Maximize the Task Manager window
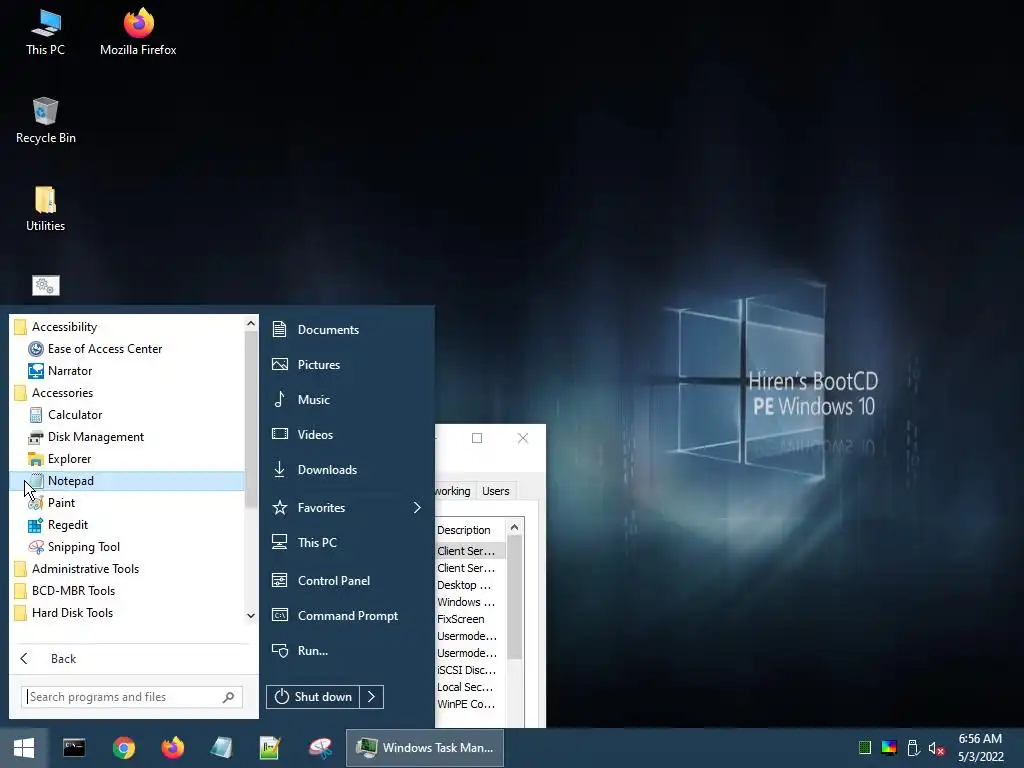Image resolution: width=1024 pixels, height=768 pixels. 477,438
